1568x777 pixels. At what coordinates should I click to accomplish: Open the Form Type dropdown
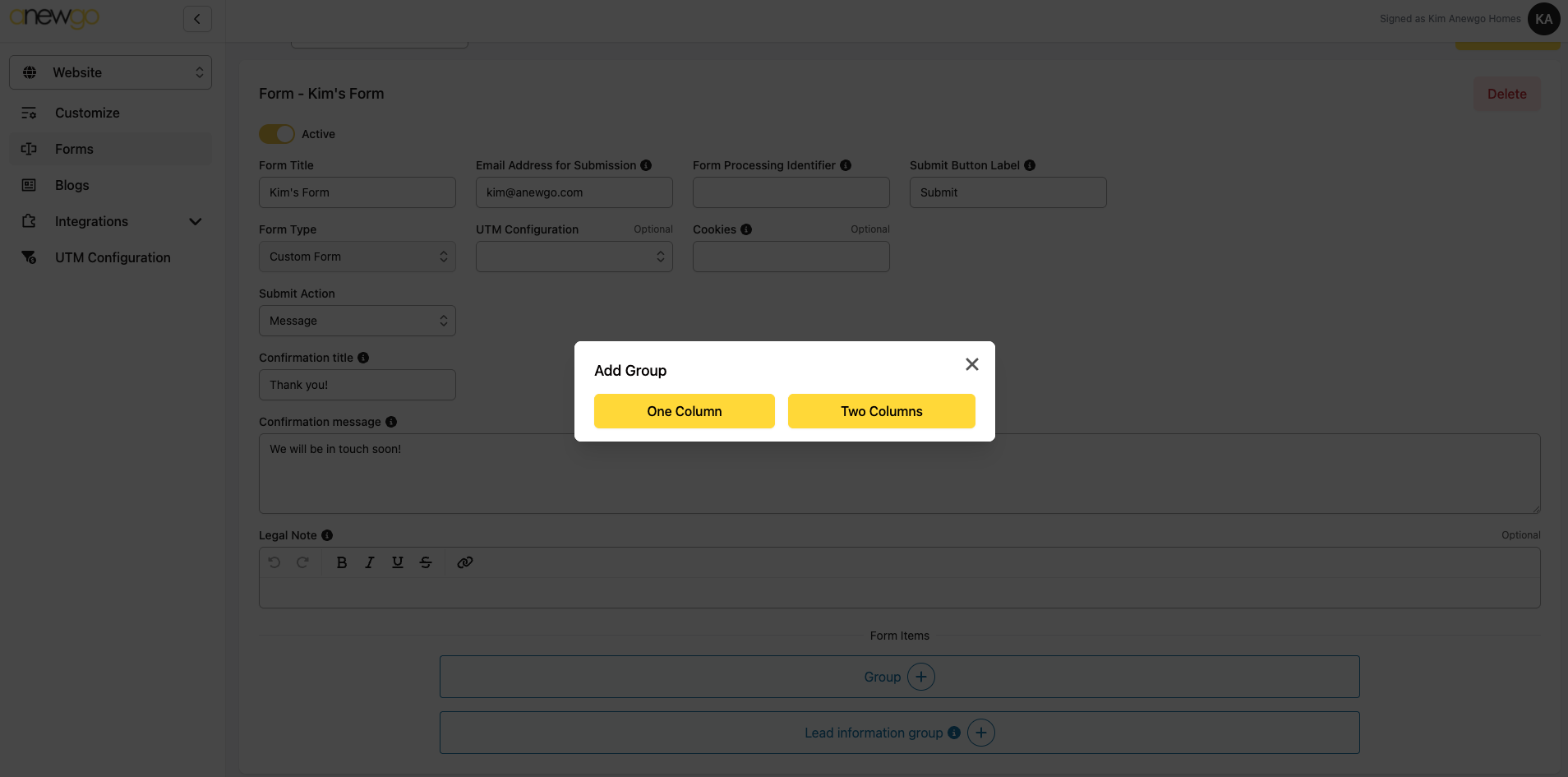(357, 257)
